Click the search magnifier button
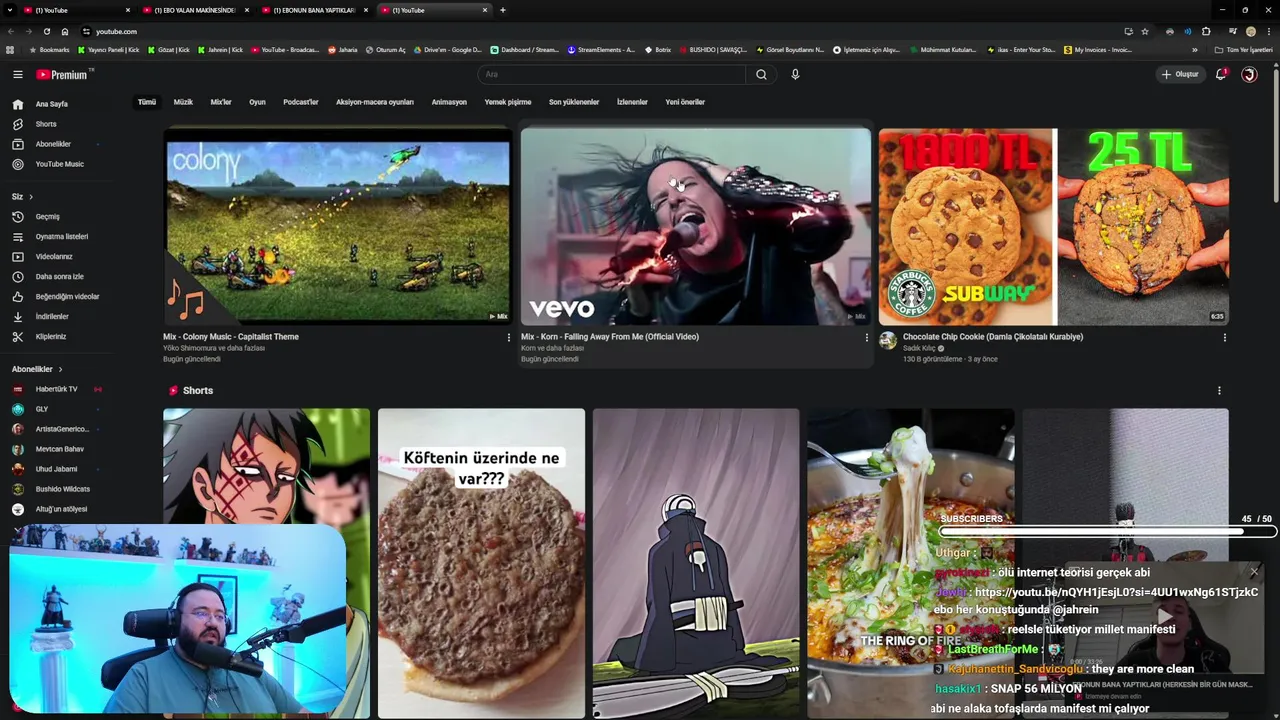The width and height of the screenshot is (1280, 720). tap(761, 74)
